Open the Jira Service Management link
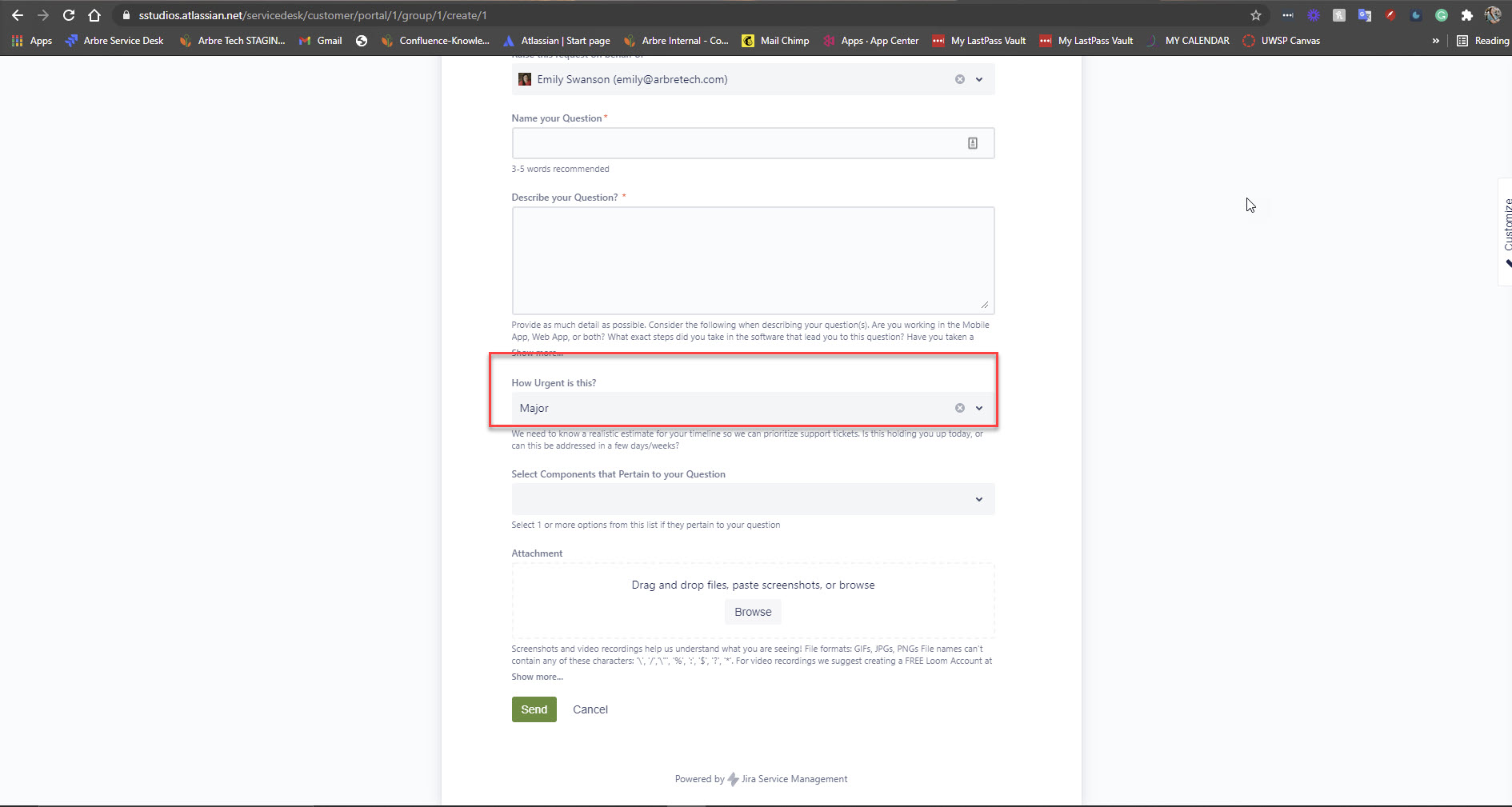Screen dimensions: 1512x807 794,779
